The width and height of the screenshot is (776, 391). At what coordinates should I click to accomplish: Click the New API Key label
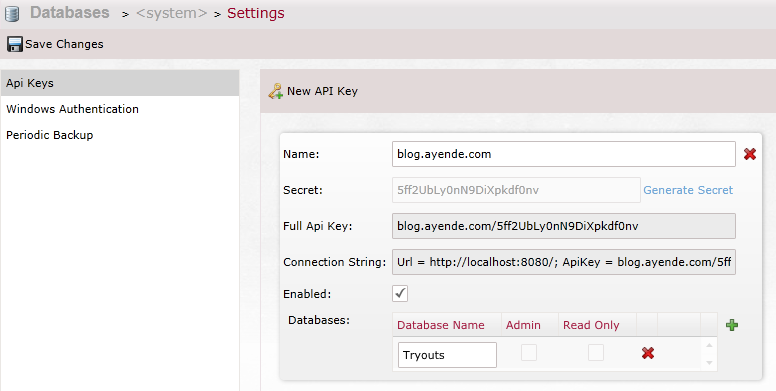tap(322, 91)
